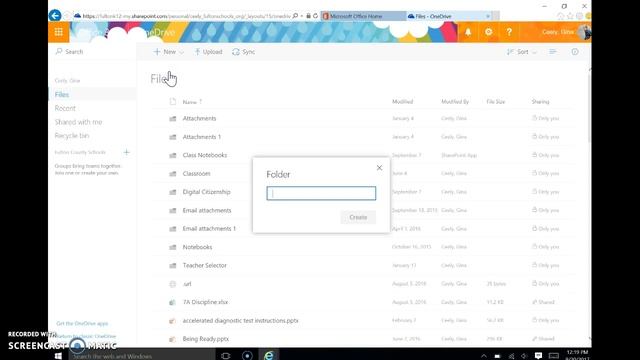
Task: Close the Folder dialog
Action: 380,168
